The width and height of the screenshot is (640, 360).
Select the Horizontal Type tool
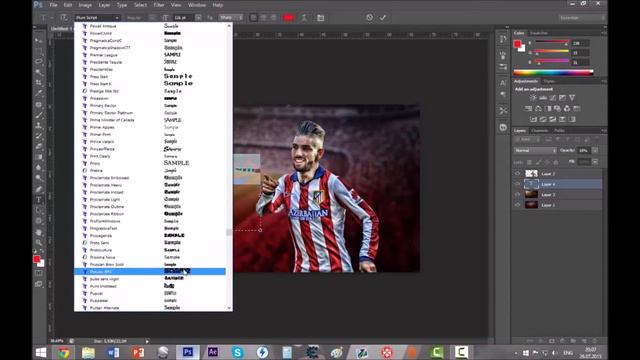[x=39, y=200]
